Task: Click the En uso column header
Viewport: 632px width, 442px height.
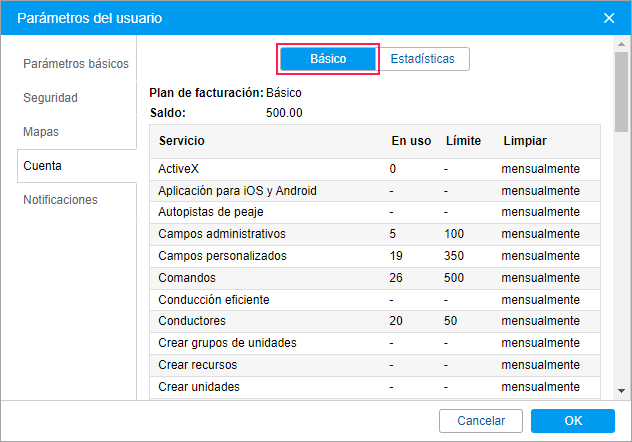Action: click(x=410, y=141)
